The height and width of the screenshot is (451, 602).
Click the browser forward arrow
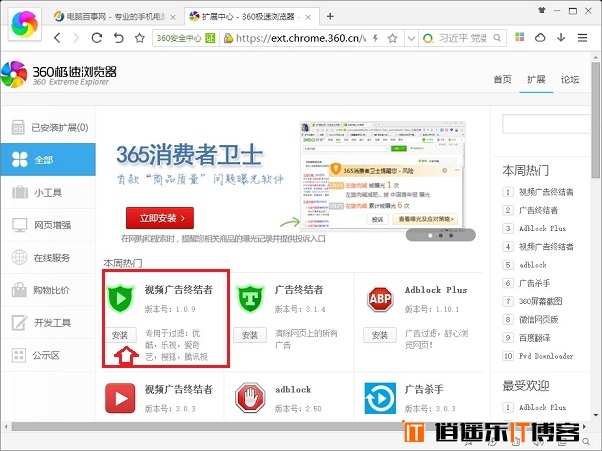(x=76, y=38)
